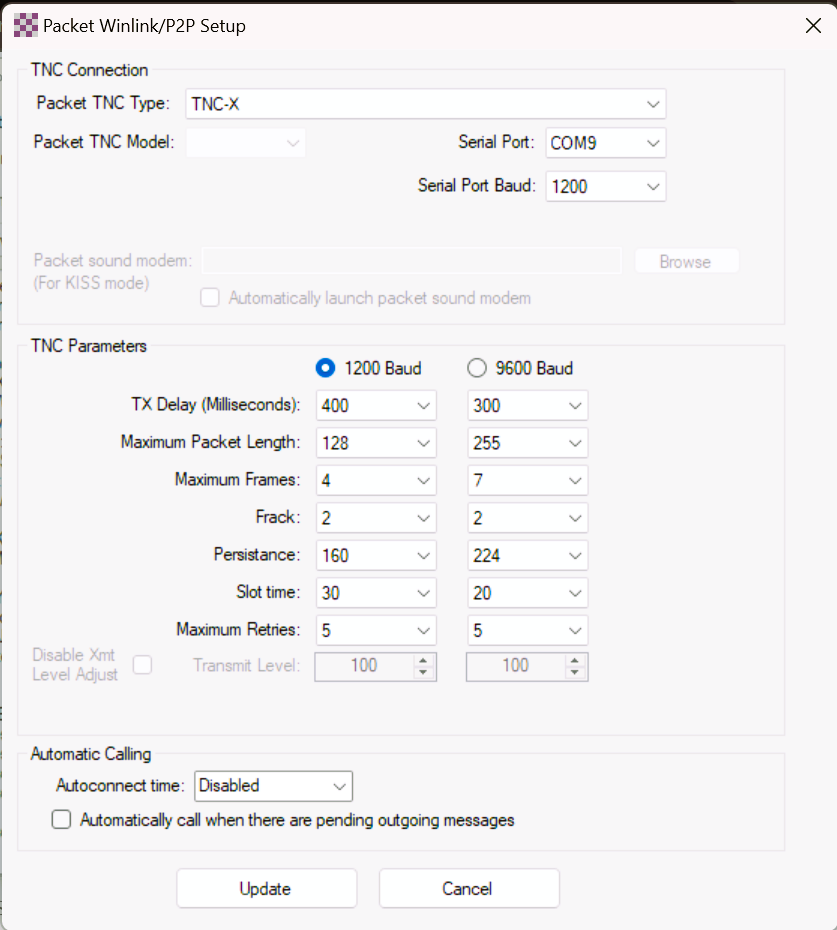Expand the 1200 Baud Maximum Frames dropdown
This screenshot has width=837, height=930.
423,480
